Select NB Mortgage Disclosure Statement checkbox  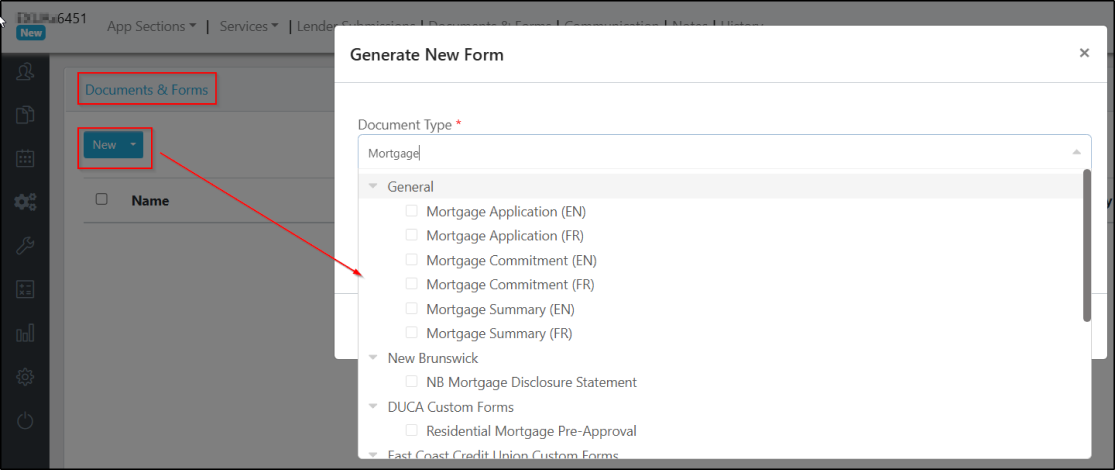(412, 382)
